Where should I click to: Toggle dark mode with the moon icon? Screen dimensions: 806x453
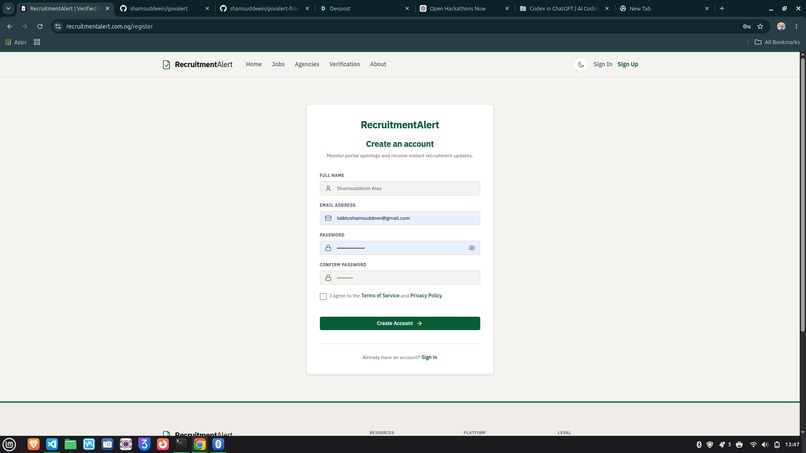pos(581,65)
